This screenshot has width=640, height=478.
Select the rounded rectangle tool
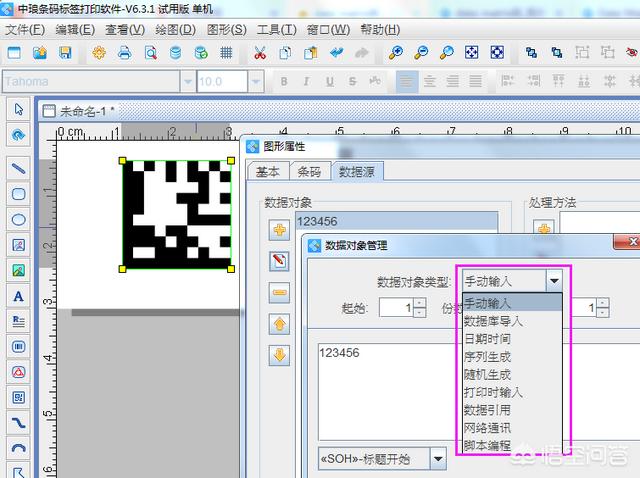point(18,194)
